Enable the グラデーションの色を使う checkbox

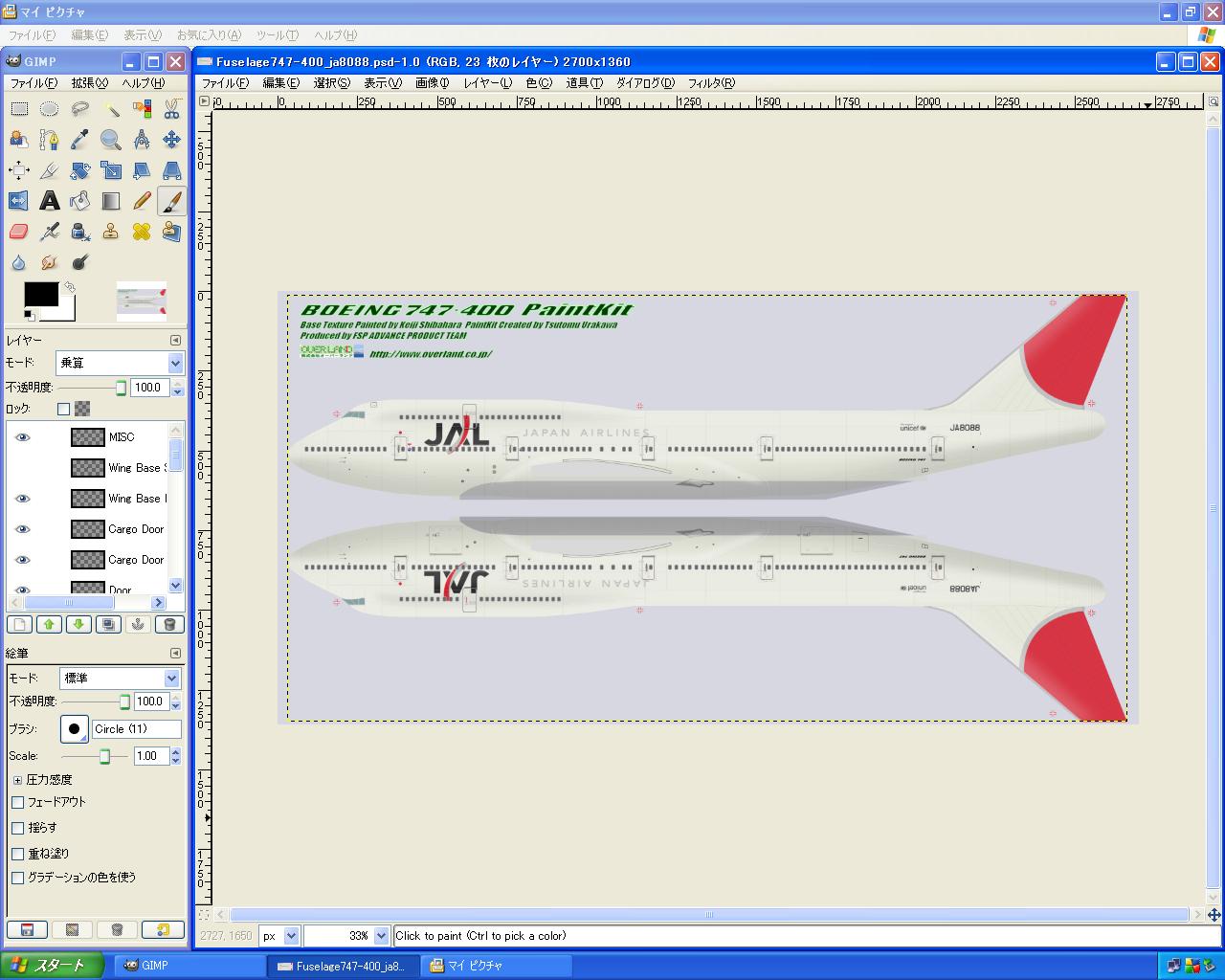17,878
